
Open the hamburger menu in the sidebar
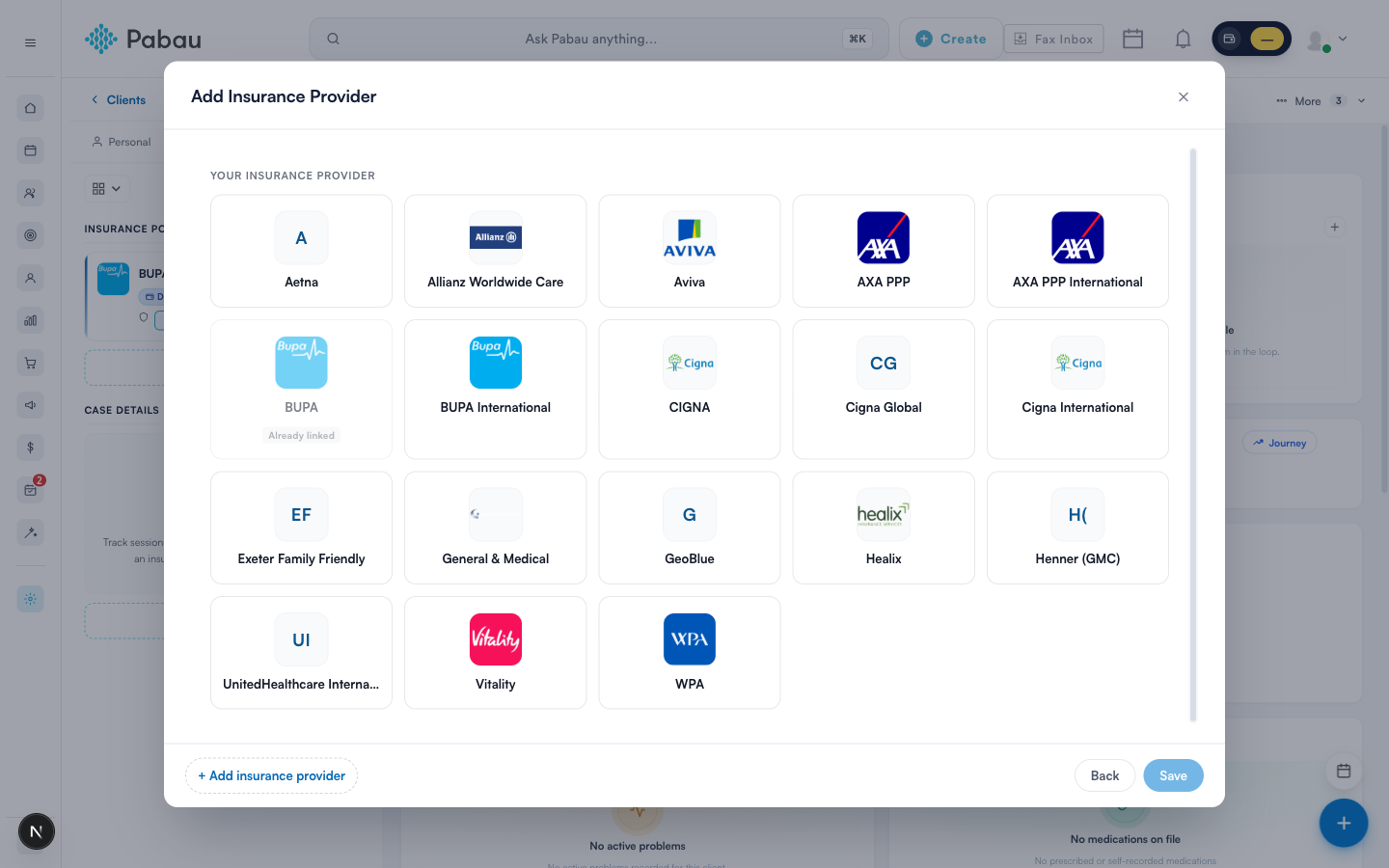point(30,42)
